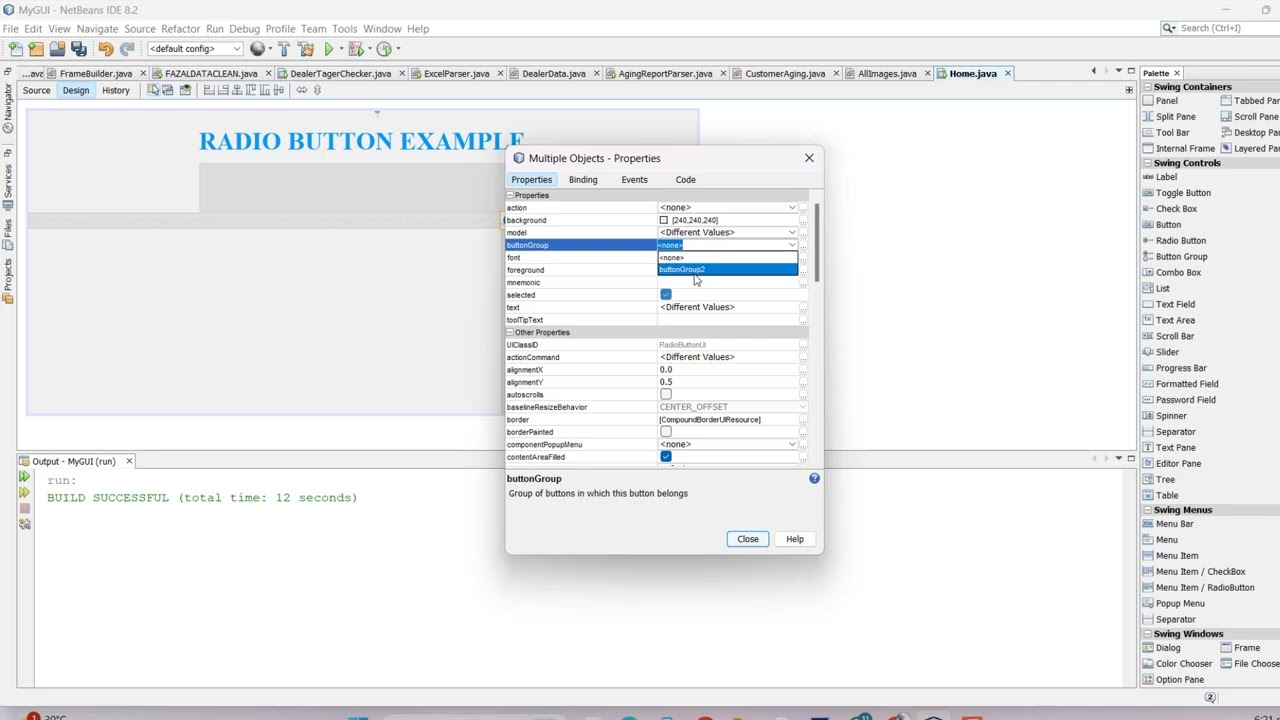Toggle the 'selected' property checkbox
This screenshot has width=1280, height=720.
tap(666, 295)
